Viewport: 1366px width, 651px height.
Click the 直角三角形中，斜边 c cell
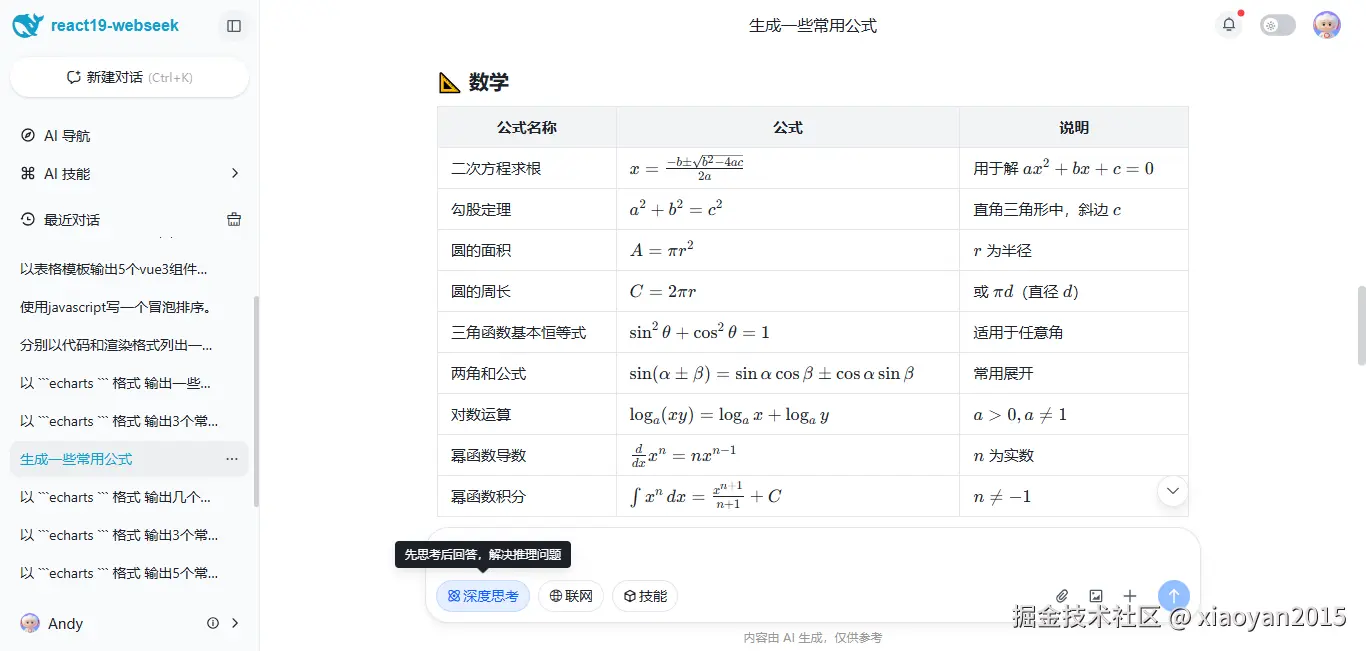[x=1074, y=209]
